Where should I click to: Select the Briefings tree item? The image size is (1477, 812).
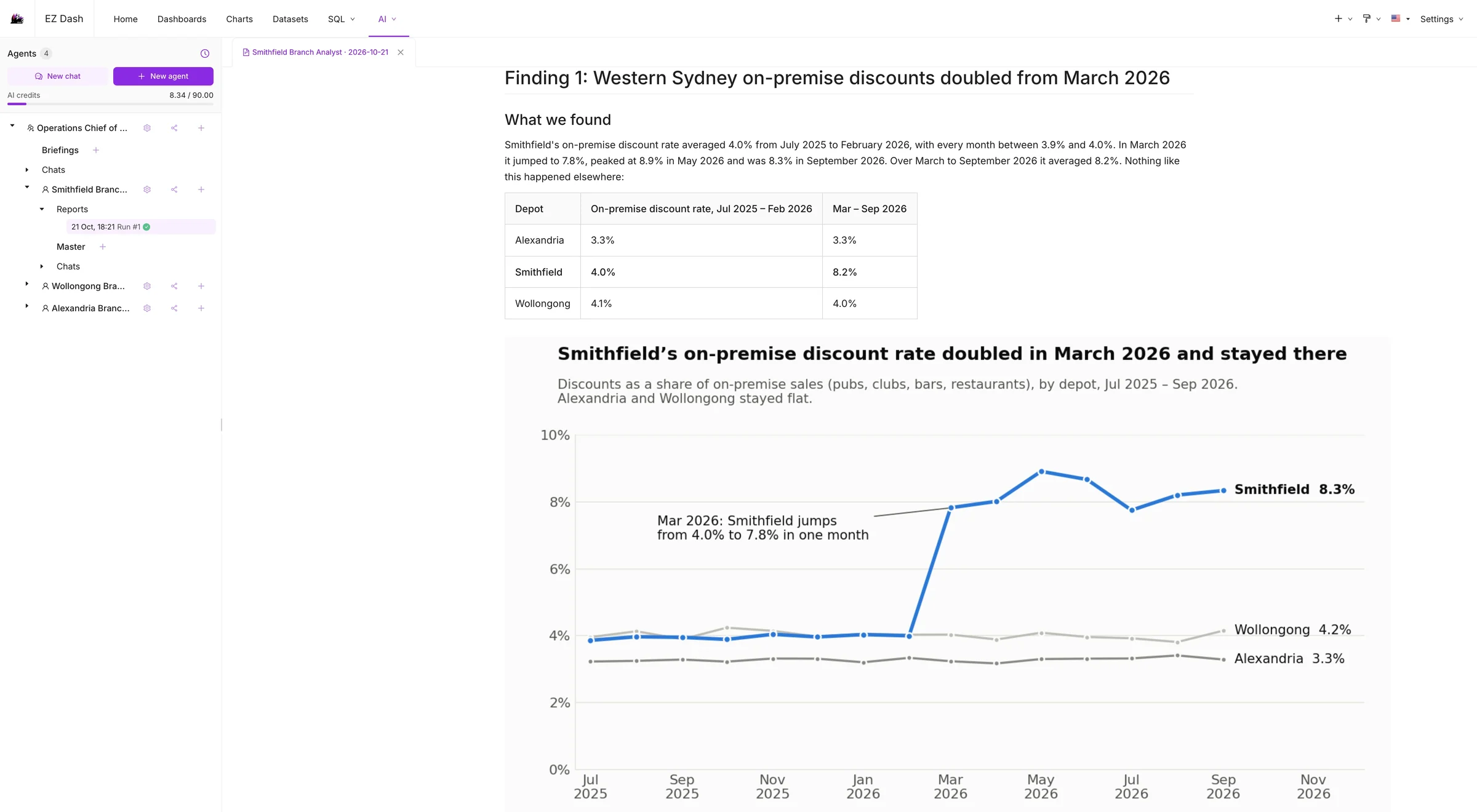60,150
